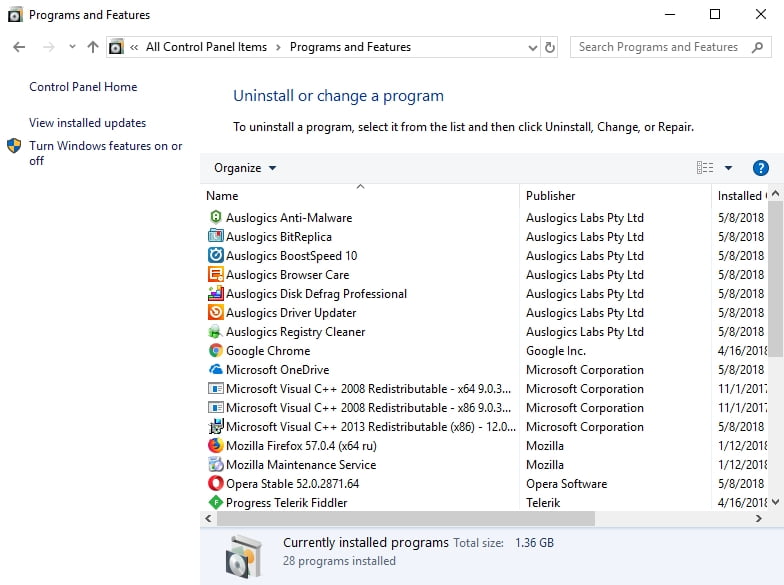Expand chevron after All Control Panel Items
784x585 pixels.
pos(278,47)
